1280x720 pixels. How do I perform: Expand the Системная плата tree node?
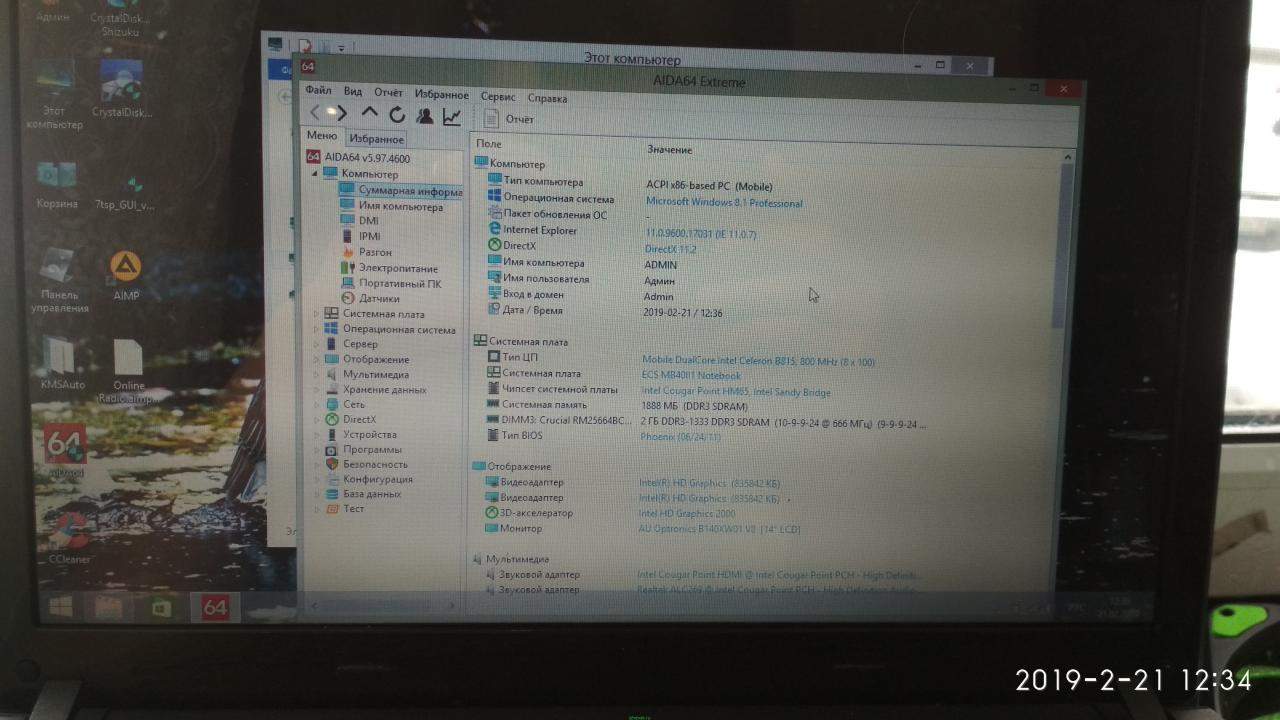[x=318, y=314]
